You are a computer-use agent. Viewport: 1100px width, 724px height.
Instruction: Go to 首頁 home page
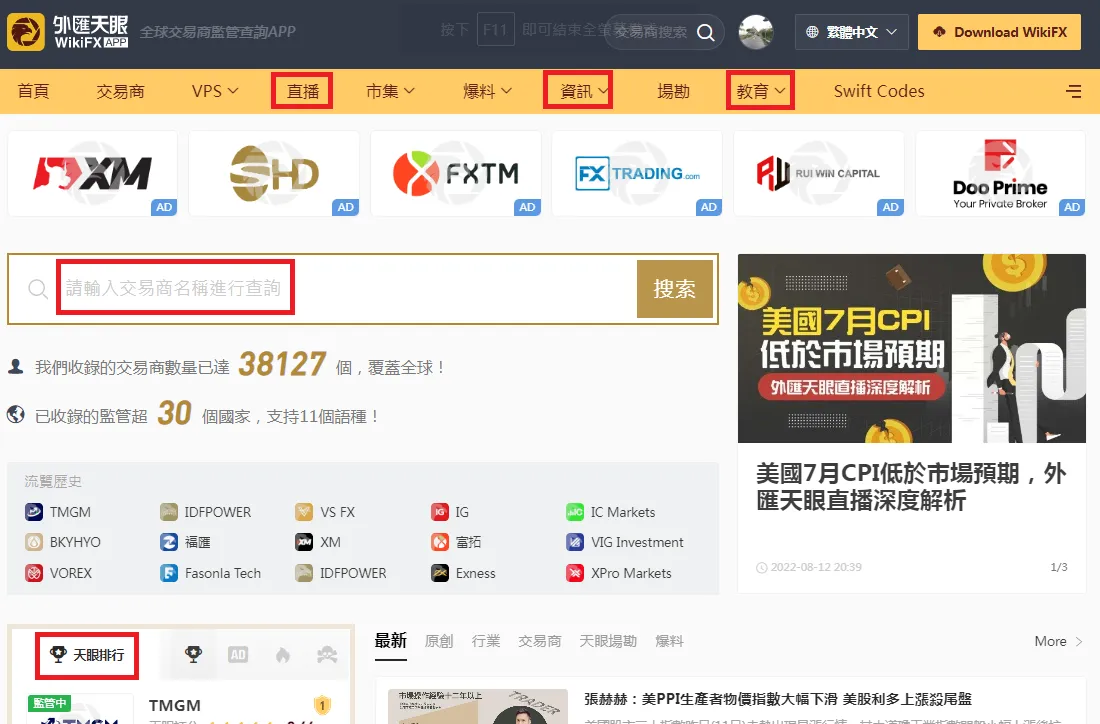click(x=33, y=91)
